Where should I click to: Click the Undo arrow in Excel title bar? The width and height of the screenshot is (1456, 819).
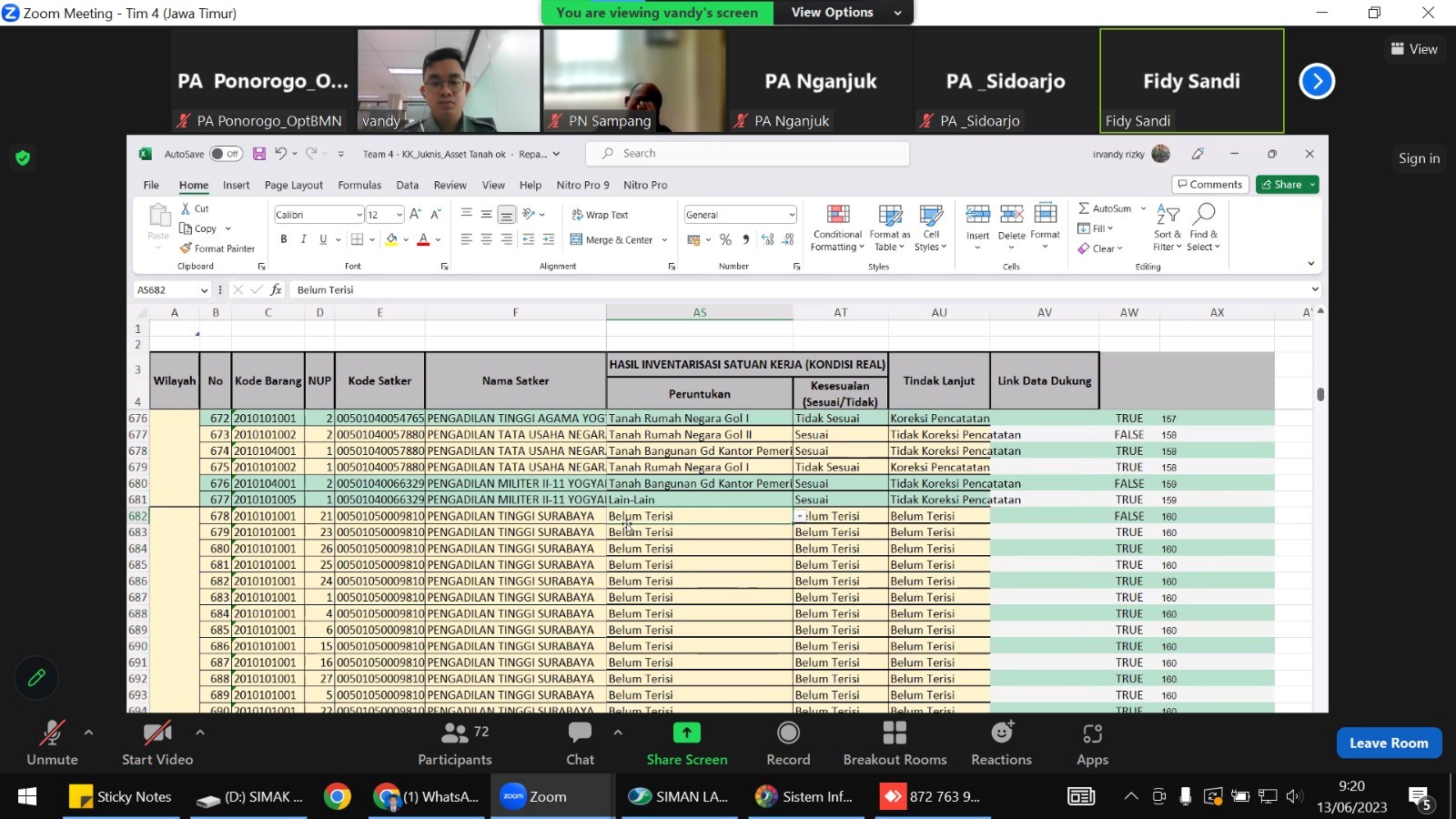[x=281, y=154]
